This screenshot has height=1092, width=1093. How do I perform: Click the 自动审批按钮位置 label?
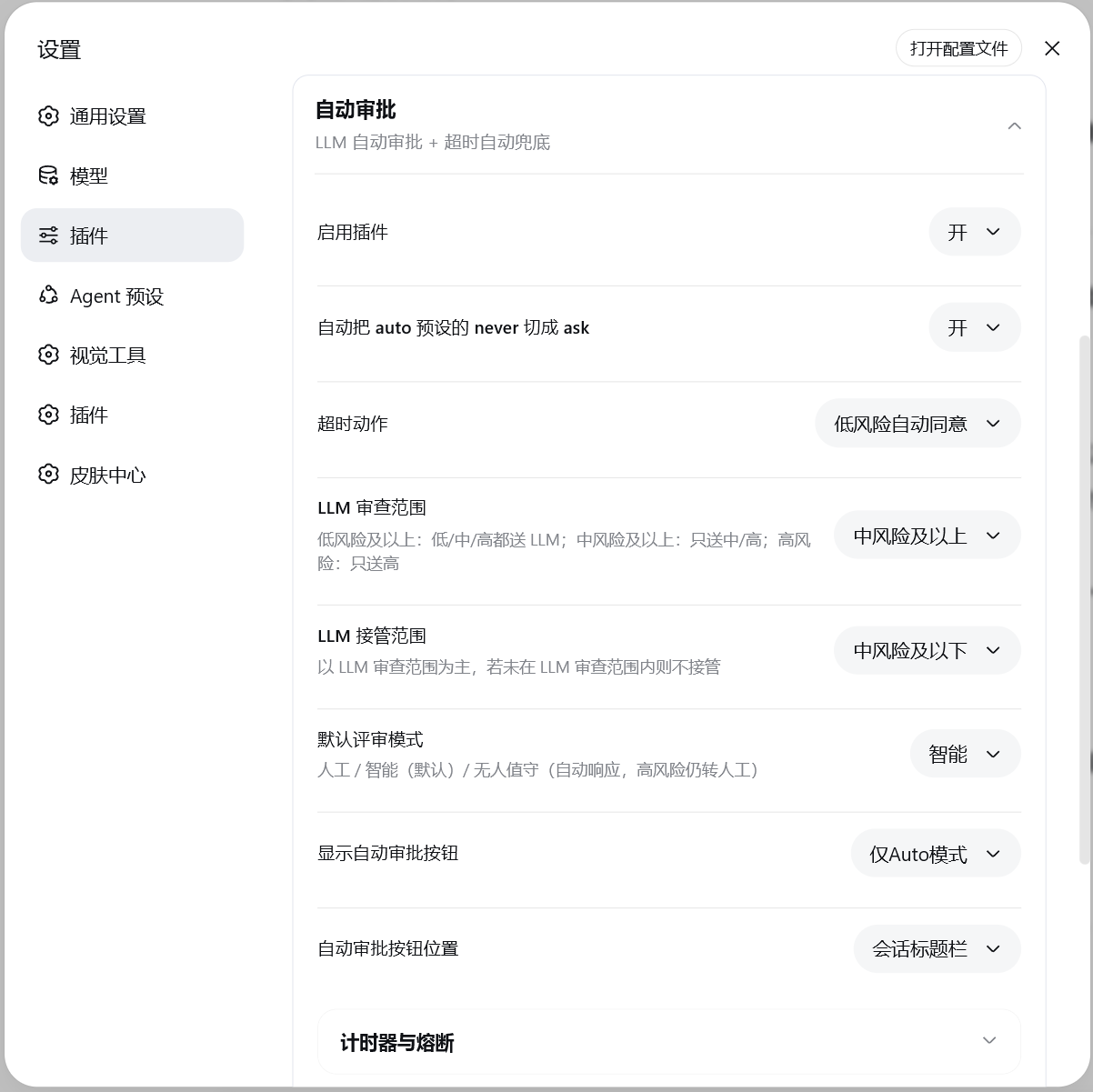pyautogui.click(x=388, y=948)
